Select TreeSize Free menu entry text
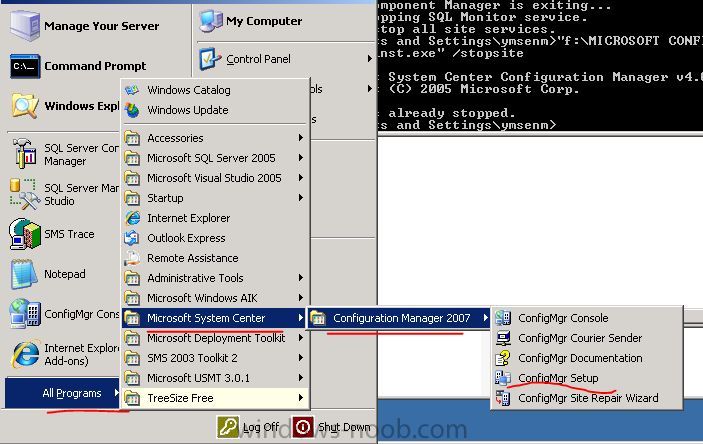 [x=180, y=398]
